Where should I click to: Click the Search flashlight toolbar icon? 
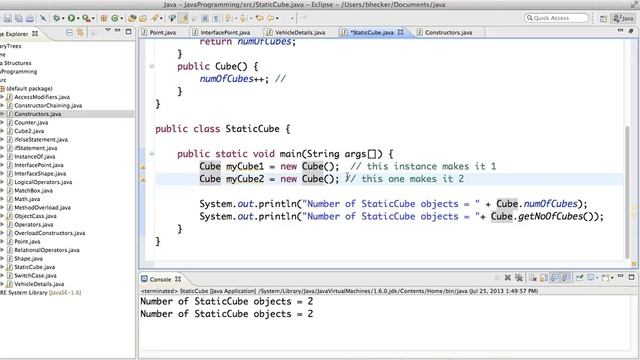[155, 18]
